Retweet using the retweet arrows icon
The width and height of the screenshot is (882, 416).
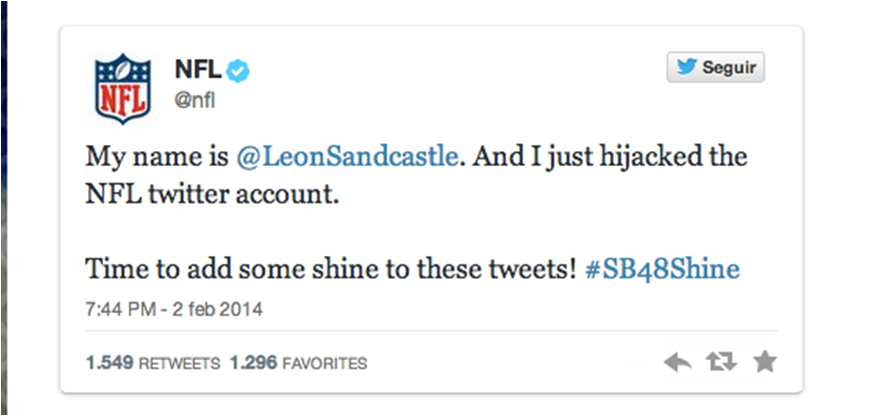coord(721,363)
